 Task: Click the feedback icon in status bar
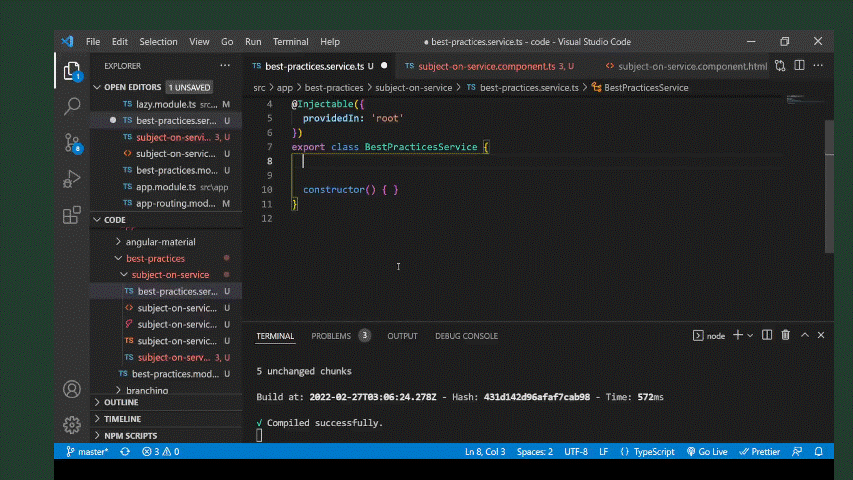797,452
